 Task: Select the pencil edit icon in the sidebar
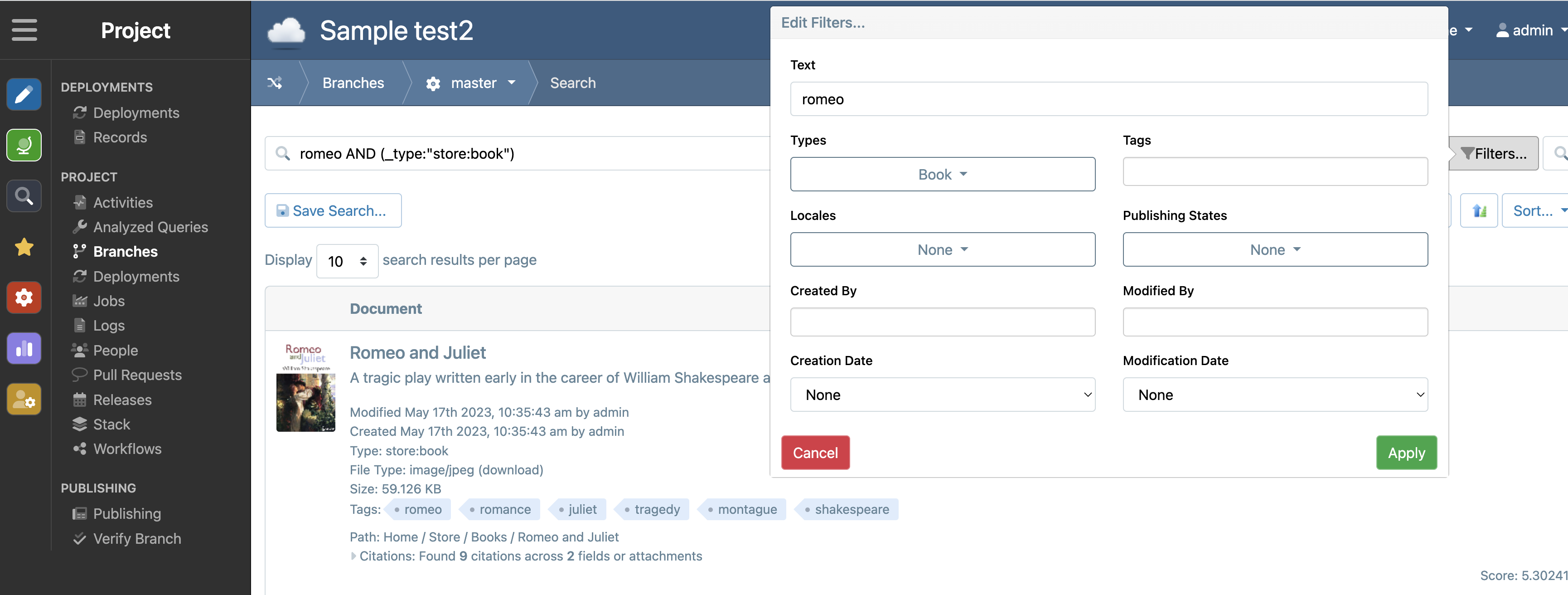pyautogui.click(x=24, y=94)
